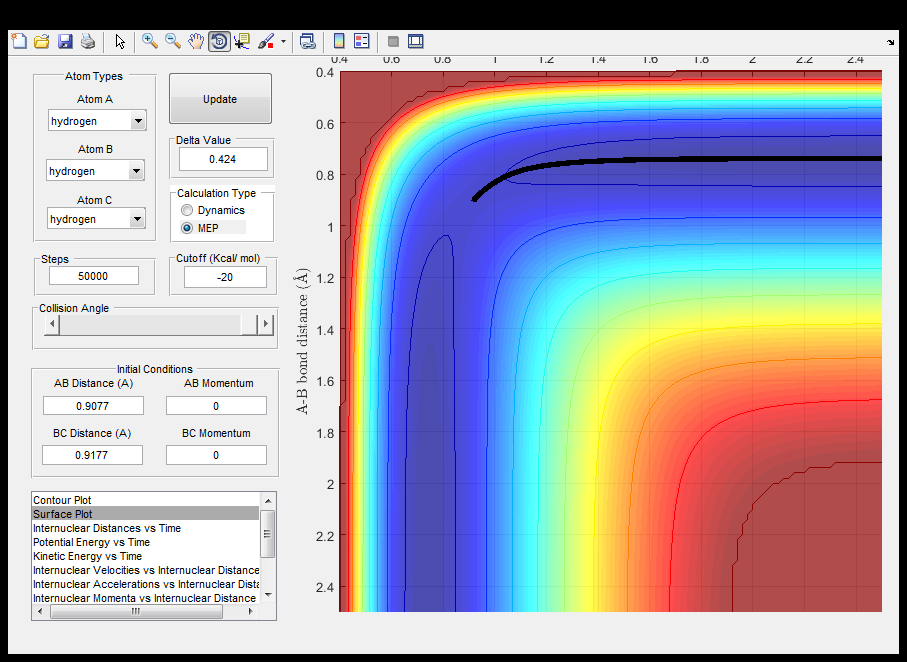The image size is (907, 662).
Task: Print the figure using the printer icon
Action: pos(88,41)
